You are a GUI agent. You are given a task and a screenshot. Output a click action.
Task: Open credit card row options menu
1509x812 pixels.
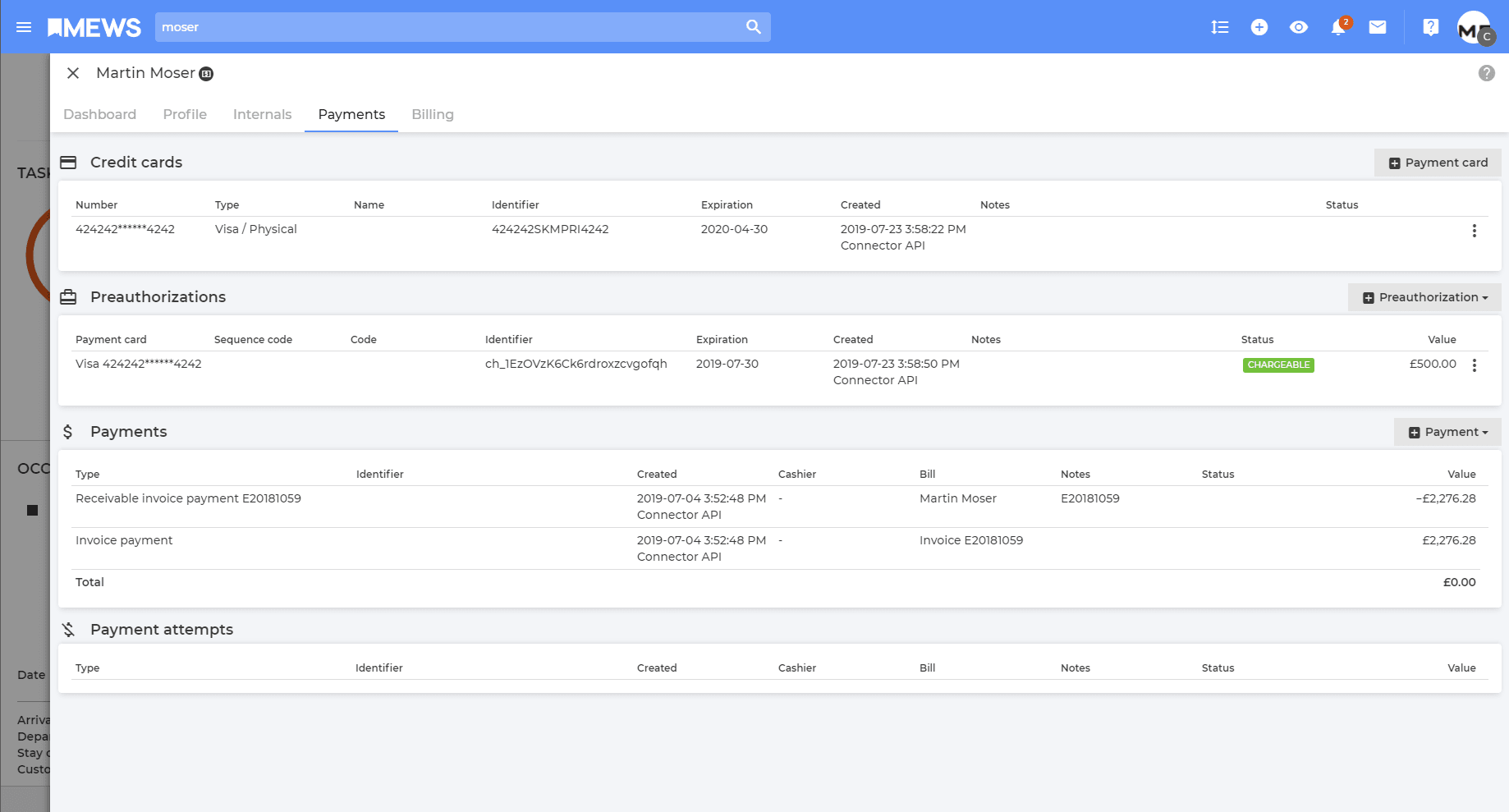pos(1474,231)
